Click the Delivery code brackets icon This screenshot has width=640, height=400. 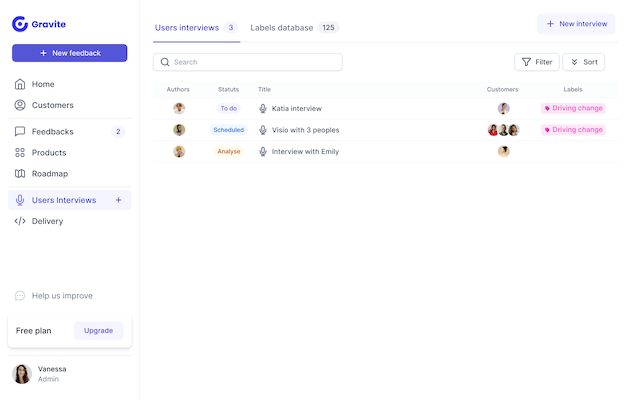tap(20, 221)
